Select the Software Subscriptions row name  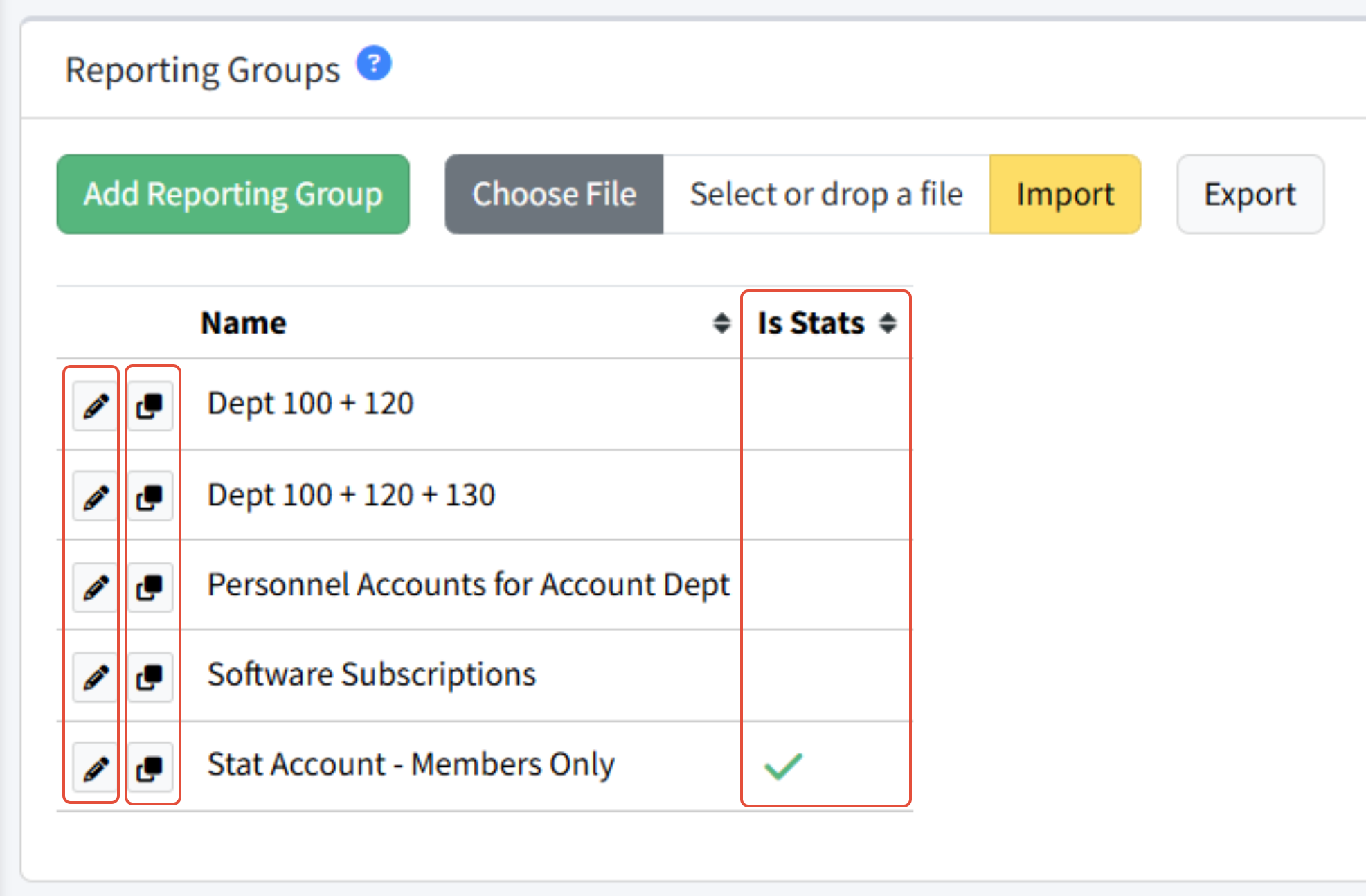tap(372, 674)
